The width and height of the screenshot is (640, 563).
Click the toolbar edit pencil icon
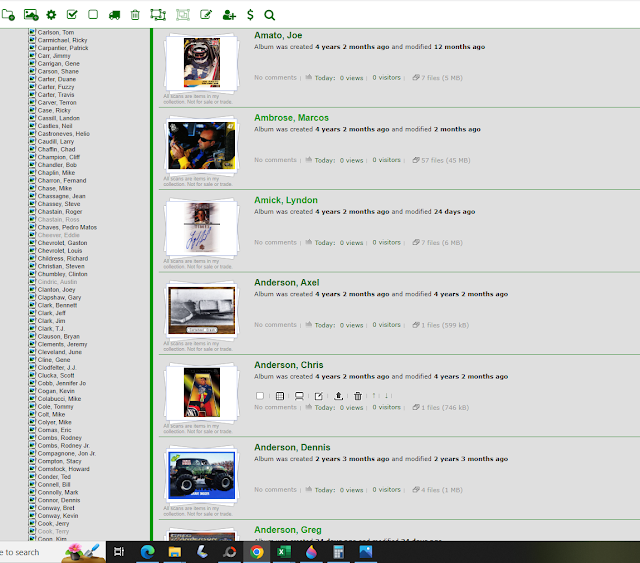pyautogui.click(x=206, y=15)
